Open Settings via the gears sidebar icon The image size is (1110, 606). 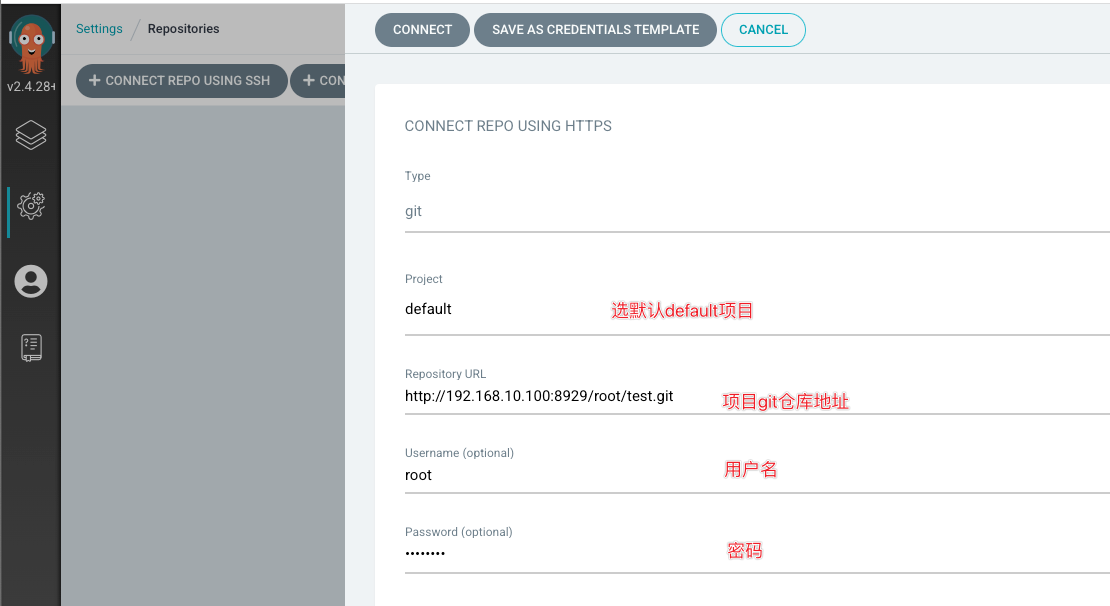31,206
